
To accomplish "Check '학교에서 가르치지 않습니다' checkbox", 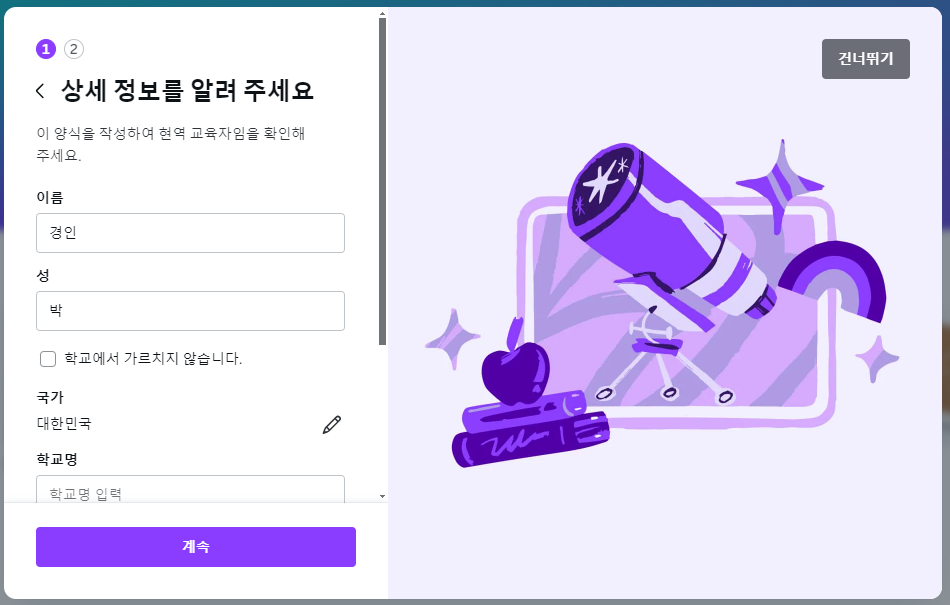I will pyautogui.click(x=48, y=359).
